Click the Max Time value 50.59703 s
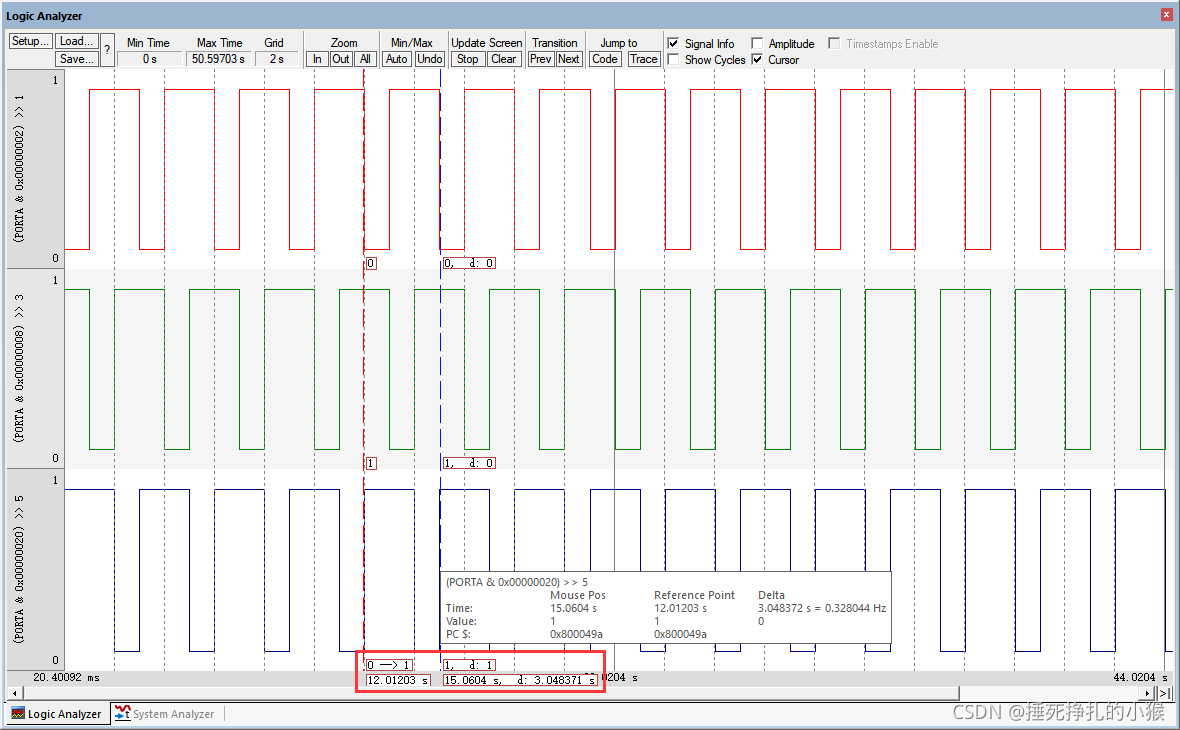 tap(218, 59)
